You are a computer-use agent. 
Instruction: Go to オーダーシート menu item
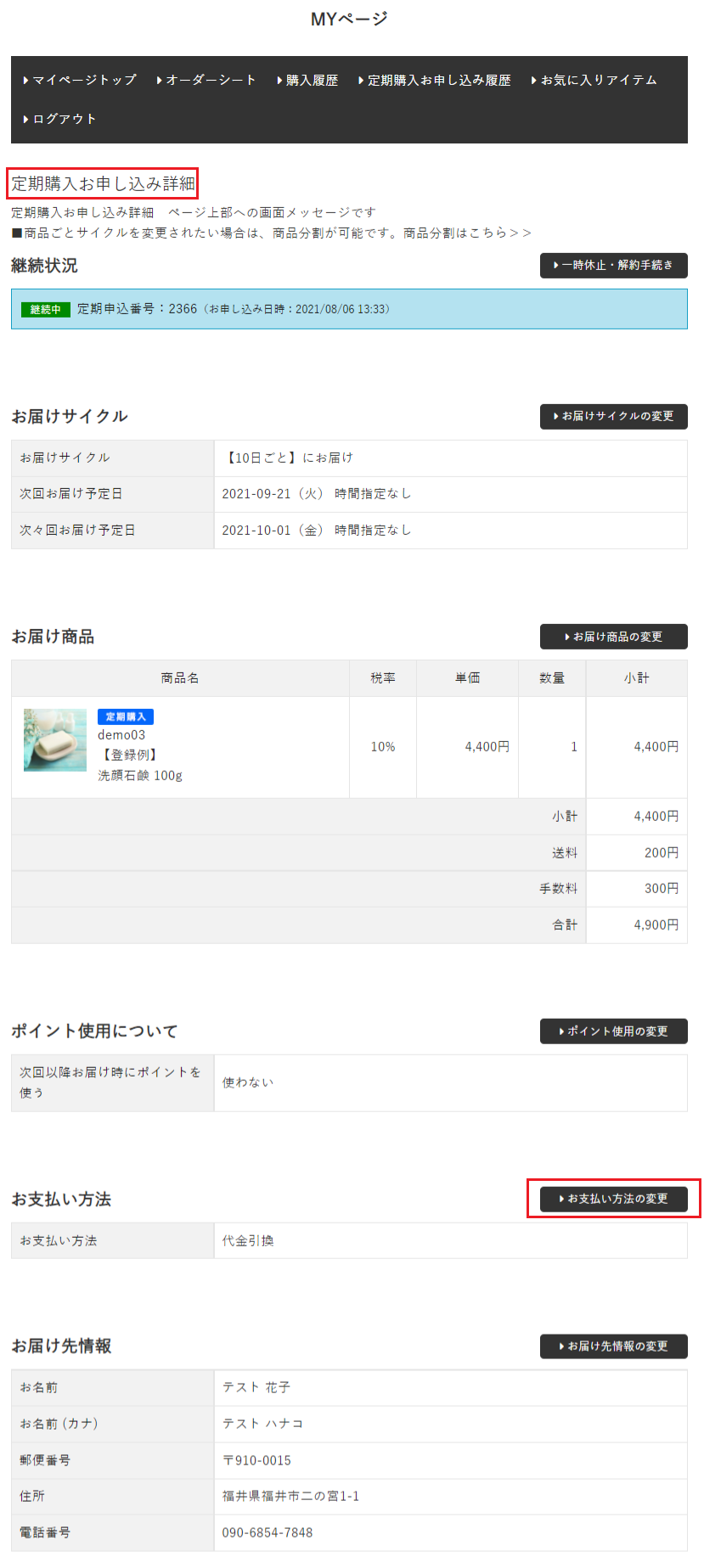207,80
